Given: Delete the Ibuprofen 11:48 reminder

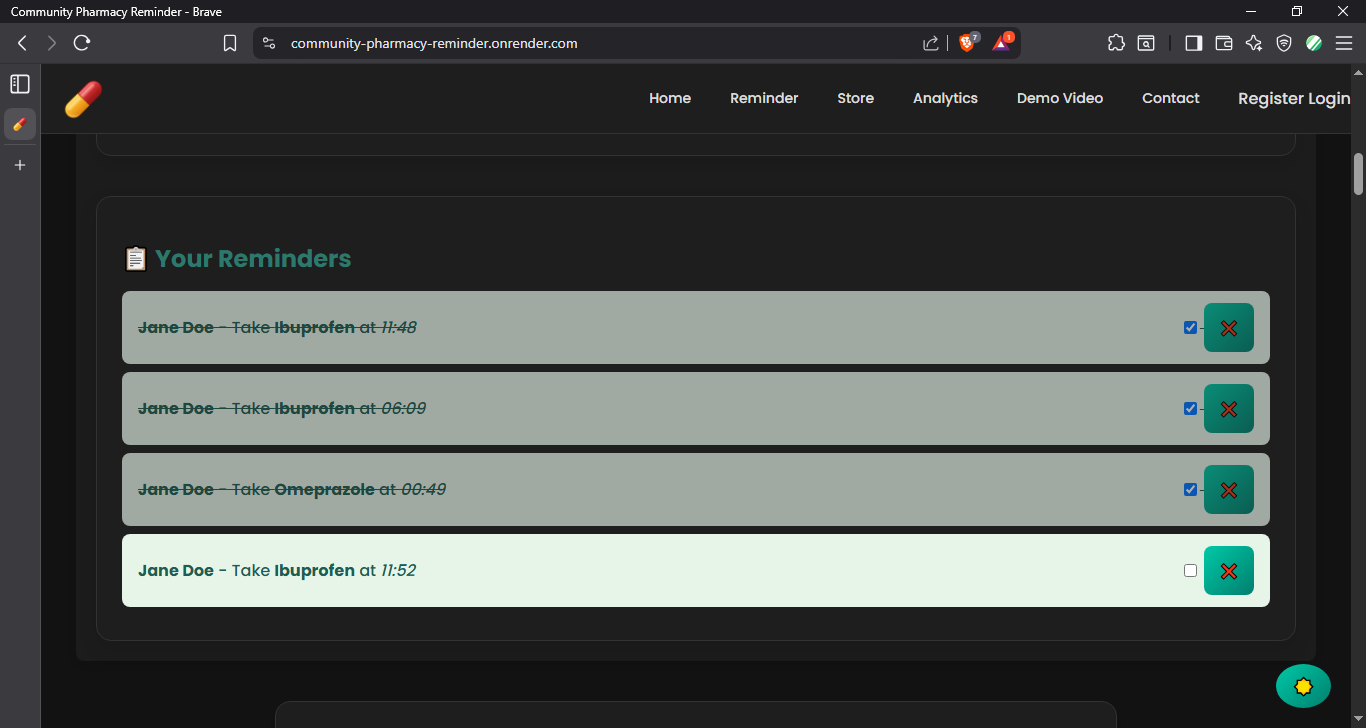Looking at the screenshot, I should tap(1228, 328).
